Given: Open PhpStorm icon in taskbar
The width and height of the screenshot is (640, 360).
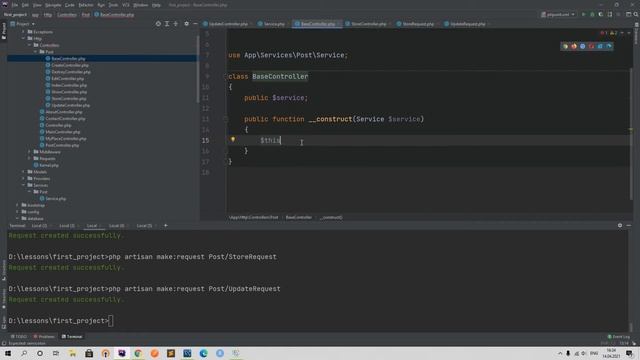Looking at the screenshot, I should coord(122,353).
